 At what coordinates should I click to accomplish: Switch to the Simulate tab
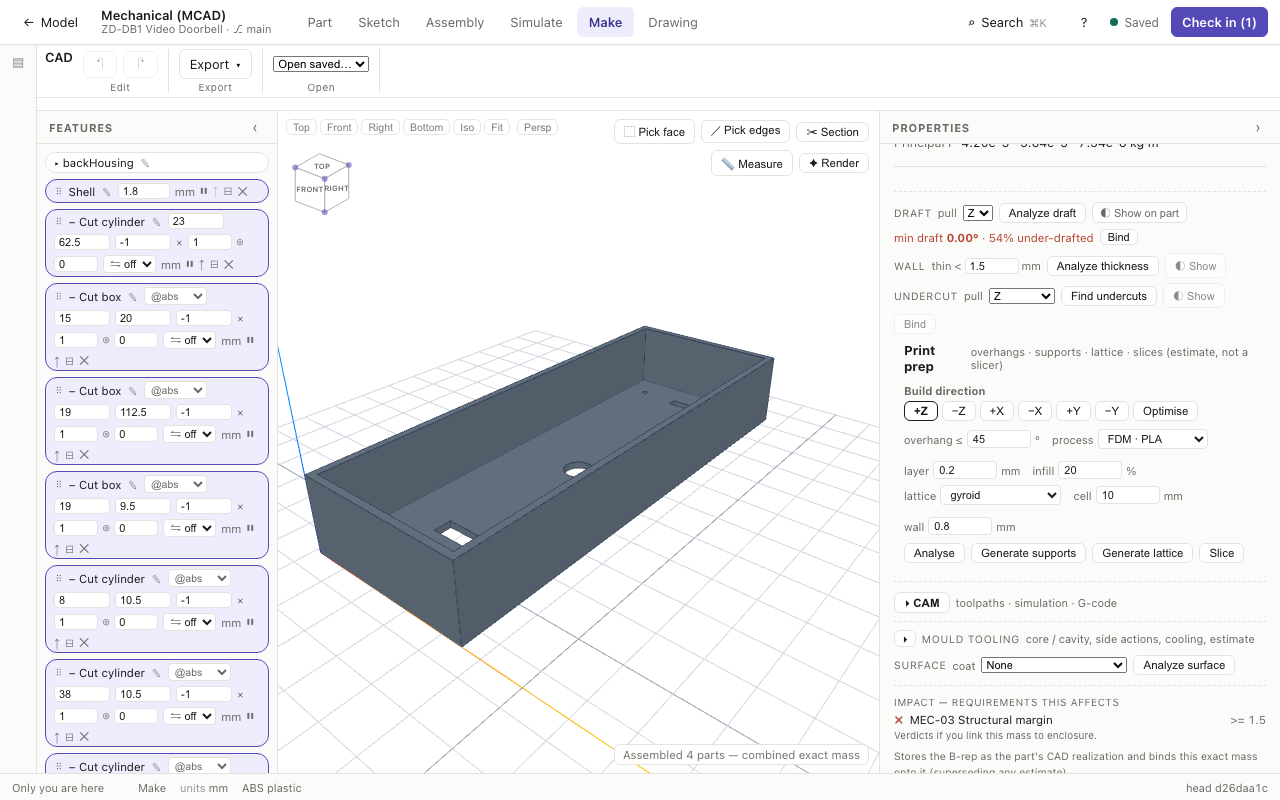[536, 22]
